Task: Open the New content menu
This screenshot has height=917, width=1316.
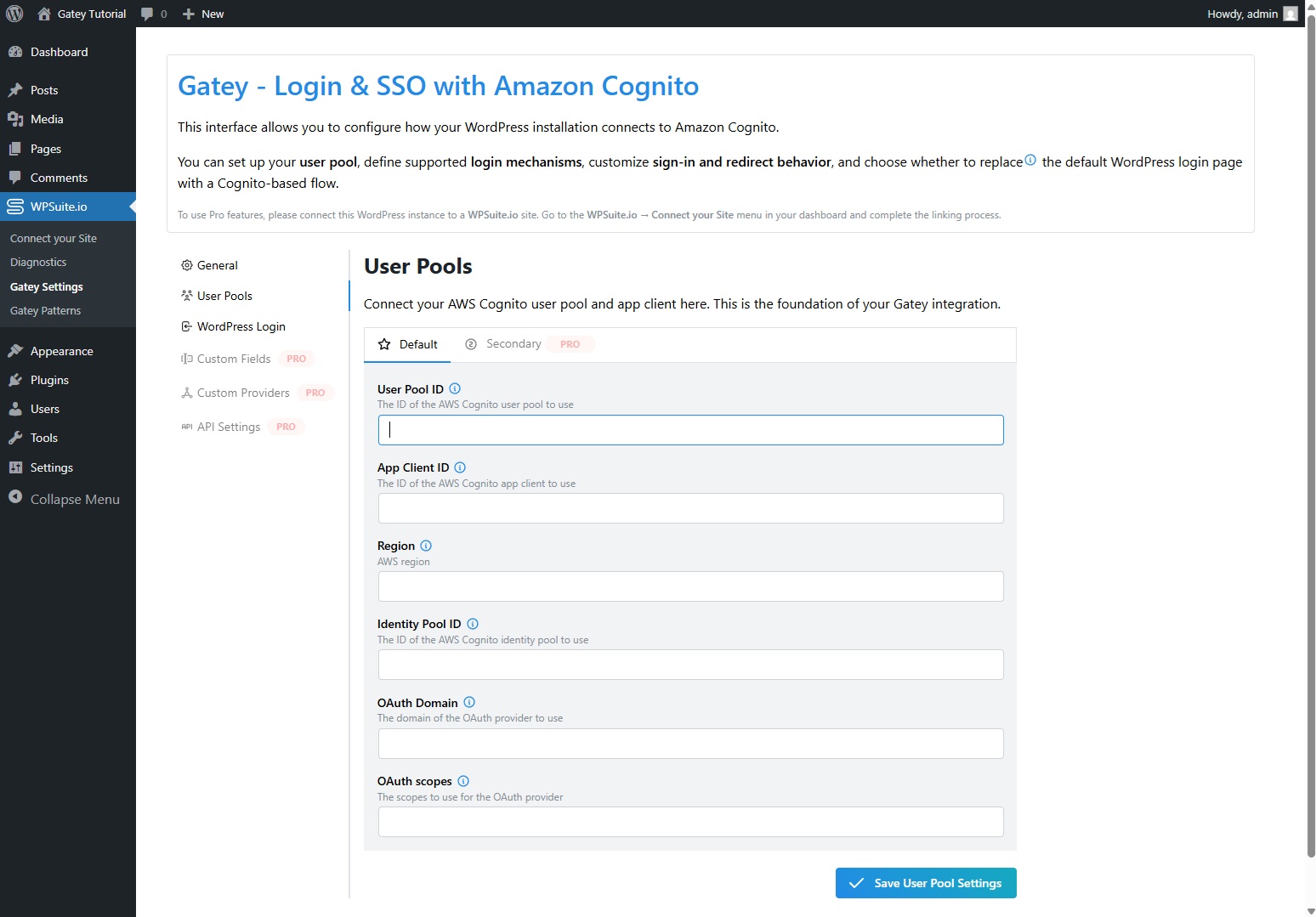Action: [203, 14]
